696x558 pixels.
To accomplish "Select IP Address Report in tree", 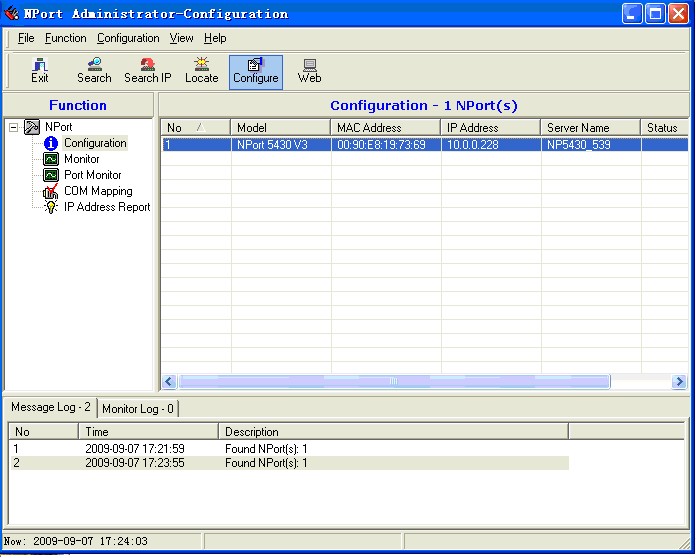I will coord(107,207).
